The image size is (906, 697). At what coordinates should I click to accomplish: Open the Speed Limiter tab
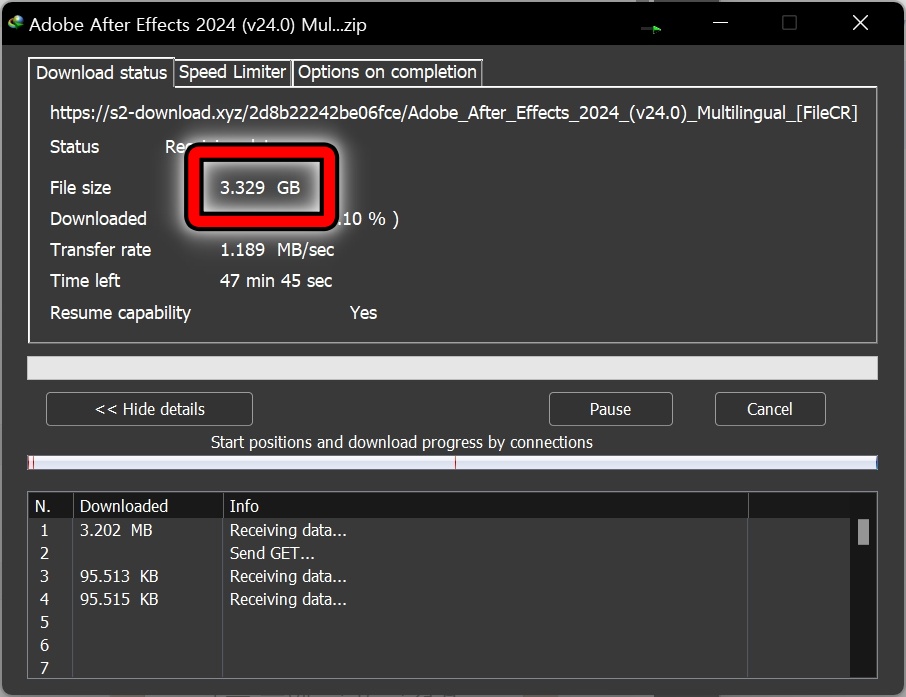[232, 72]
